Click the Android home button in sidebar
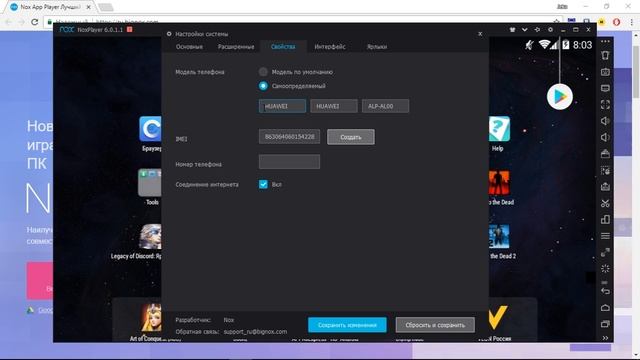 tap(605, 307)
